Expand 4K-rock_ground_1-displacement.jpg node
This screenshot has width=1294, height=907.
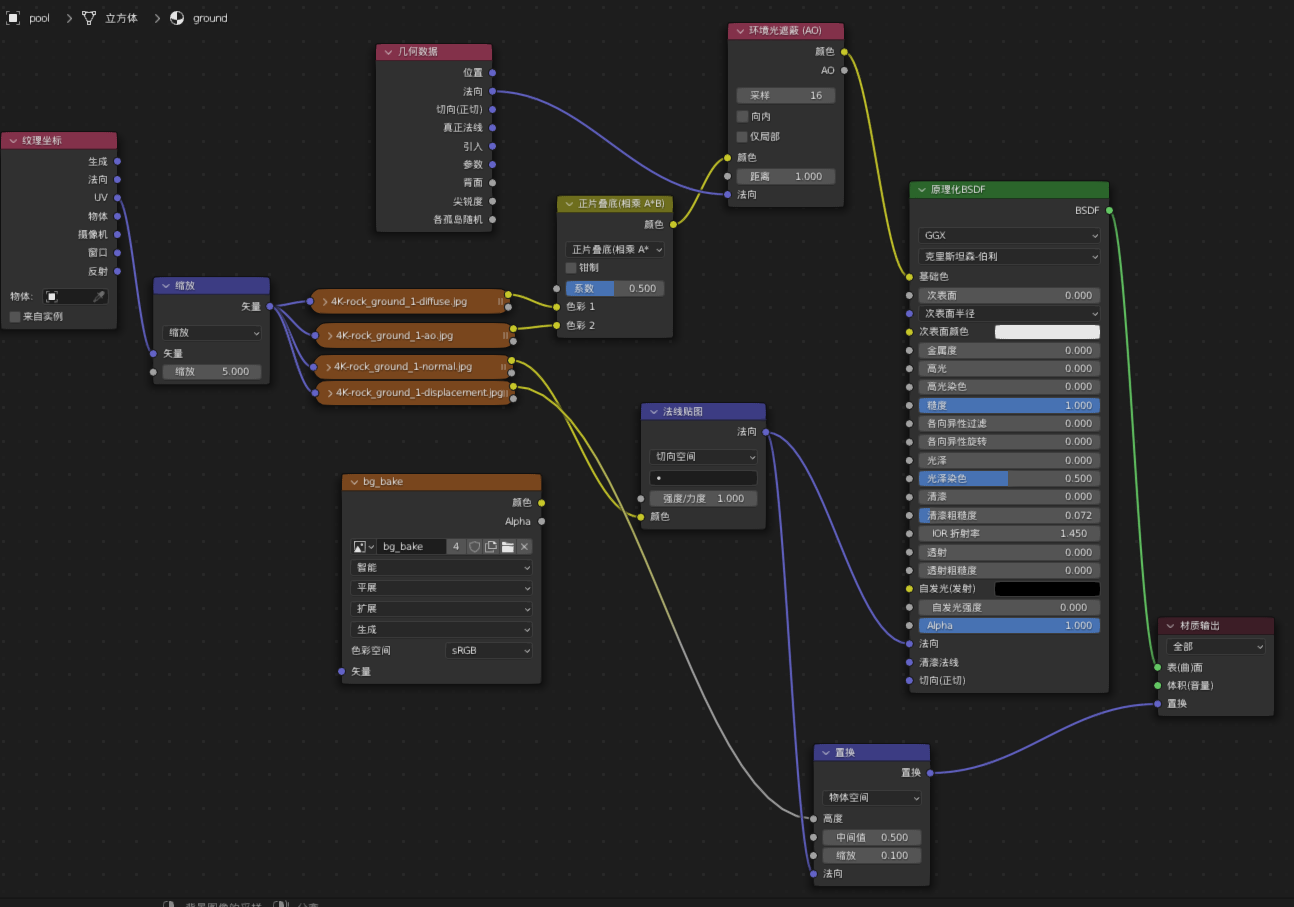pyautogui.click(x=329, y=393)
